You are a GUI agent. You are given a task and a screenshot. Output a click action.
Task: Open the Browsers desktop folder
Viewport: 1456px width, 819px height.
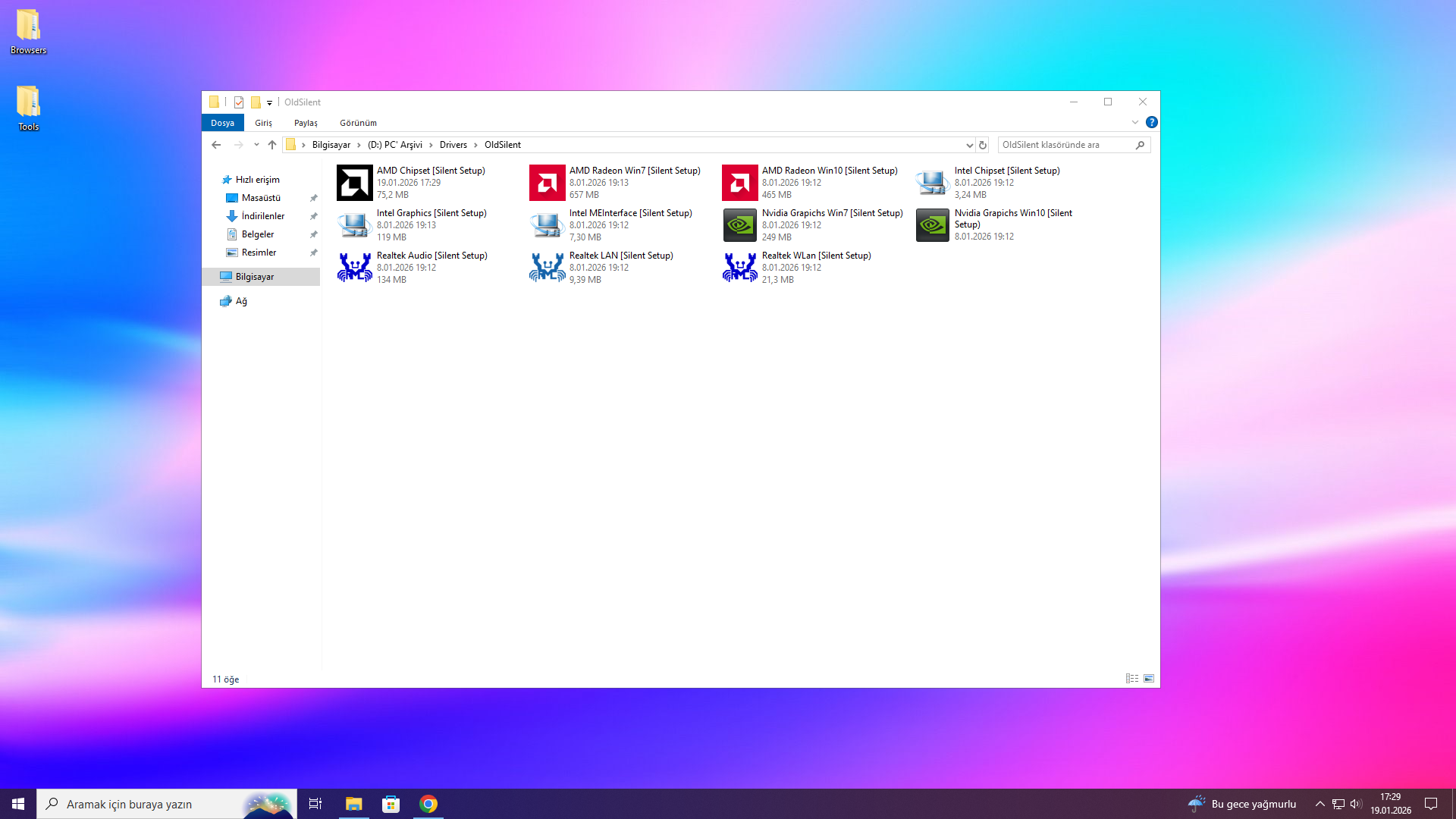pos(29,31)
